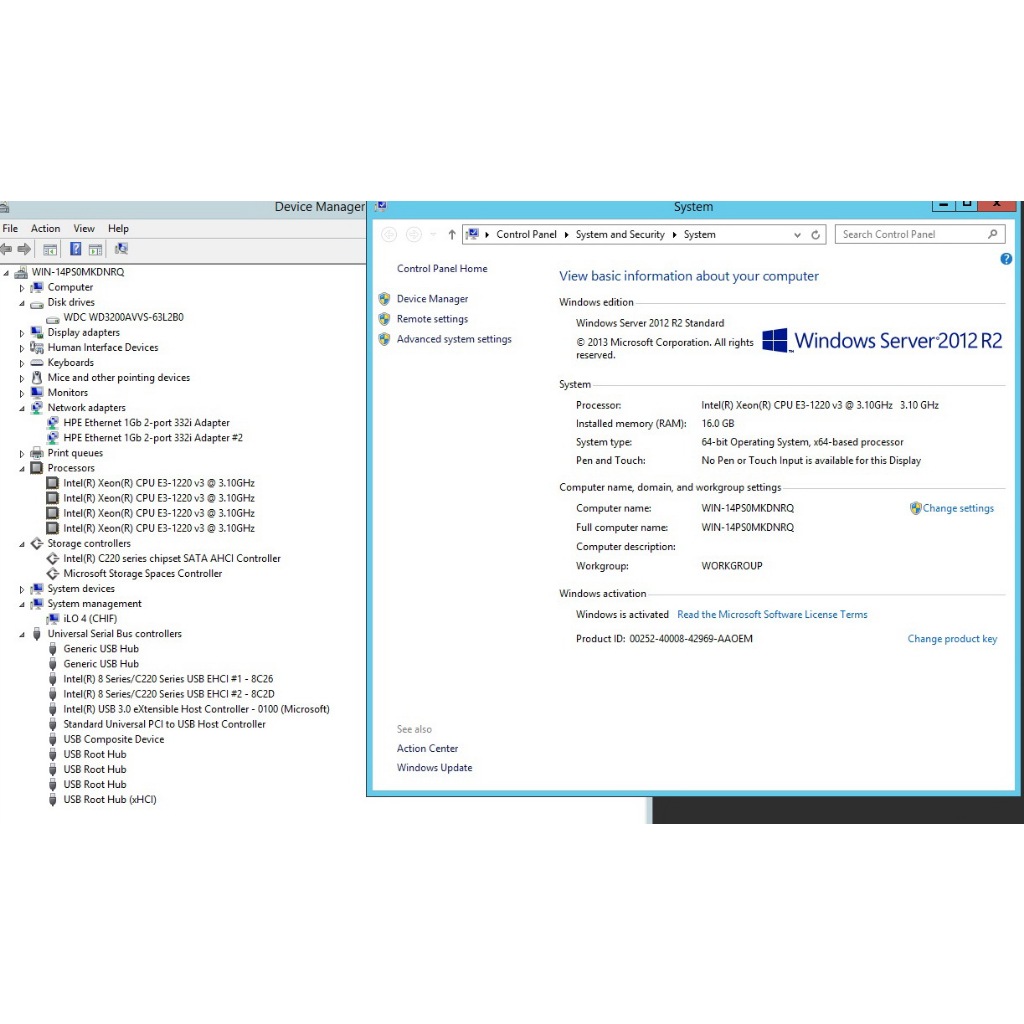Viewport: 1024px width, 1024px height.
Task: Click the Display adapters category icon
Action: point(37,332)
